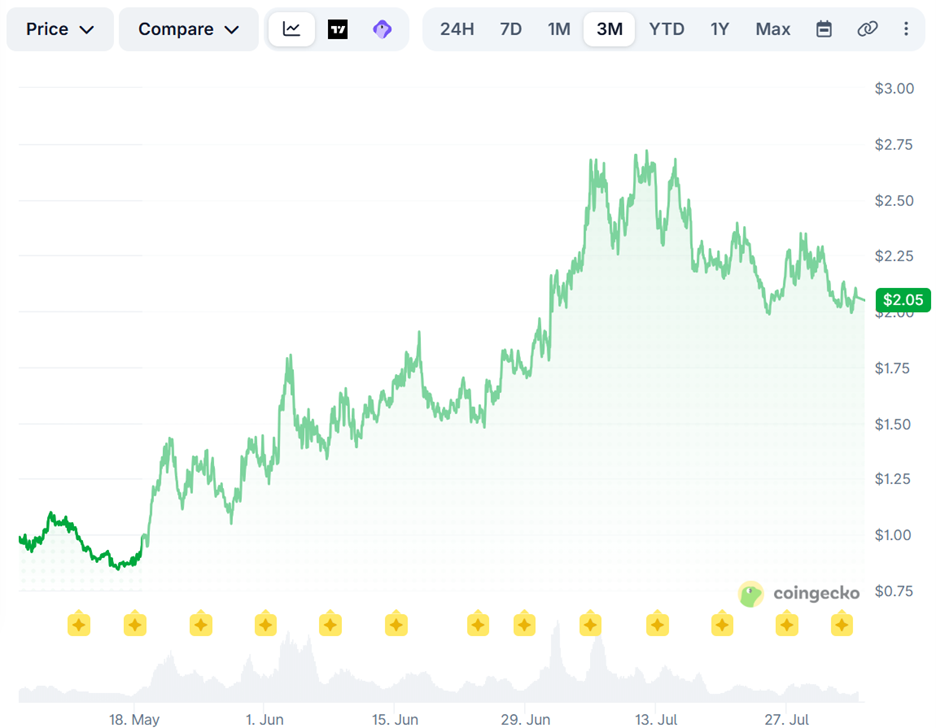This screenshot has width=936, height=728.
Task: Open the Compare dropdown
Action: point(189,29)
